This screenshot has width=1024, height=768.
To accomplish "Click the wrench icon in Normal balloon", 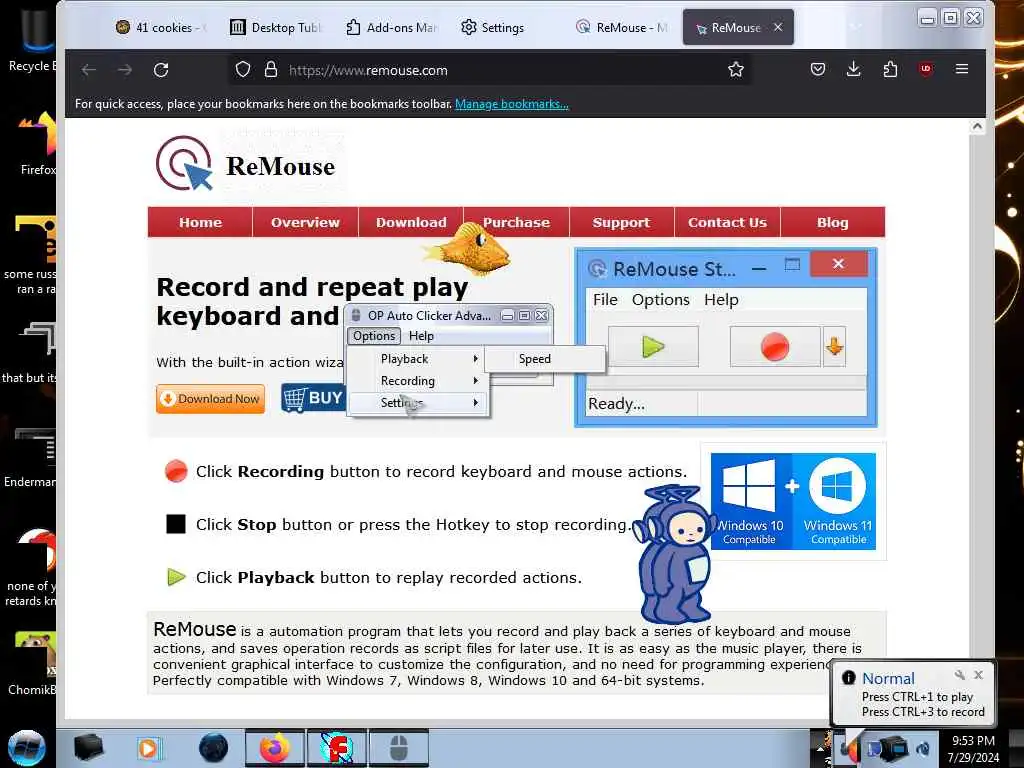I will point(959,675).
